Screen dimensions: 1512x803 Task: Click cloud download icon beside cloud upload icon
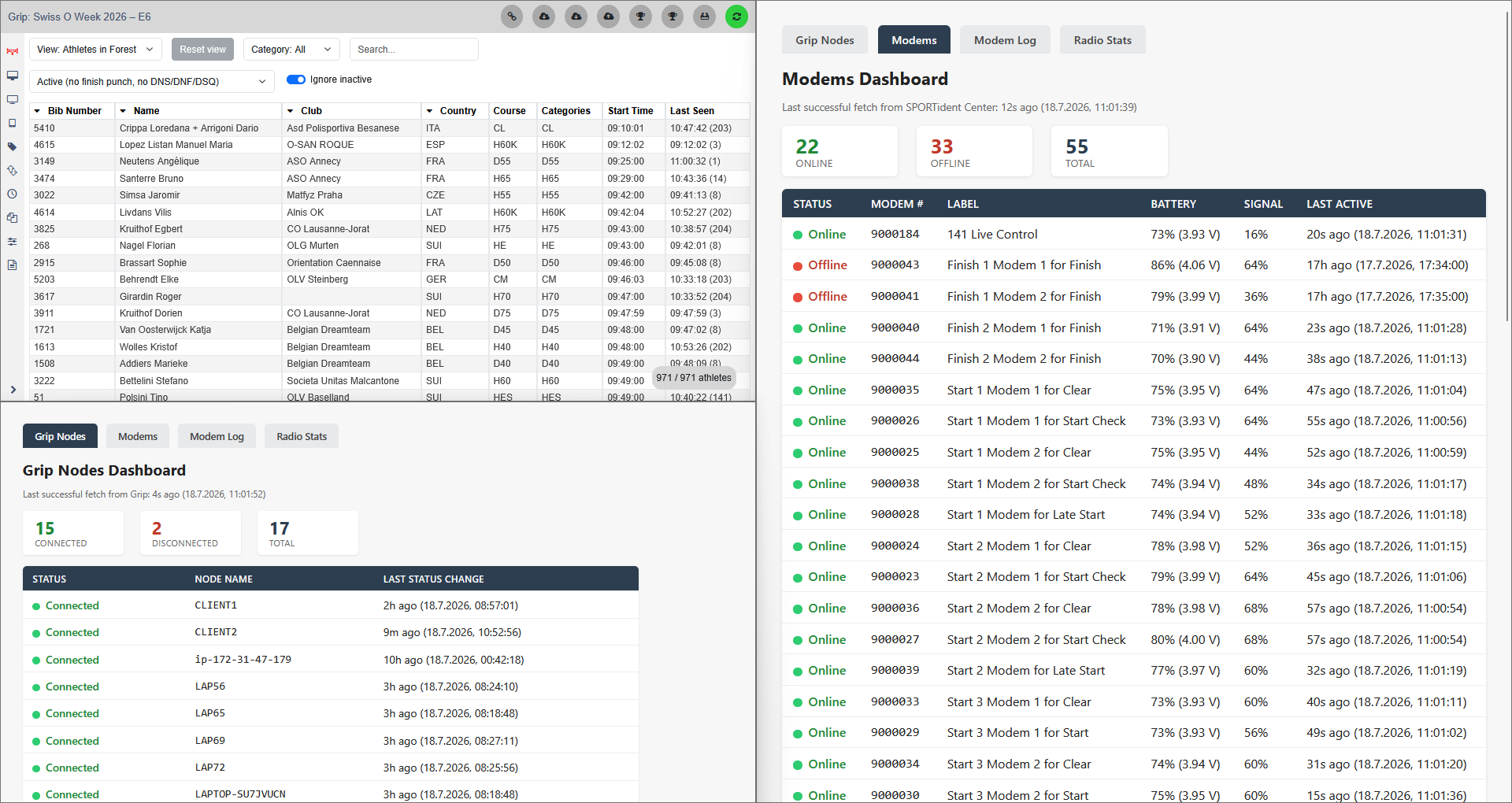[x=576, y=17]
